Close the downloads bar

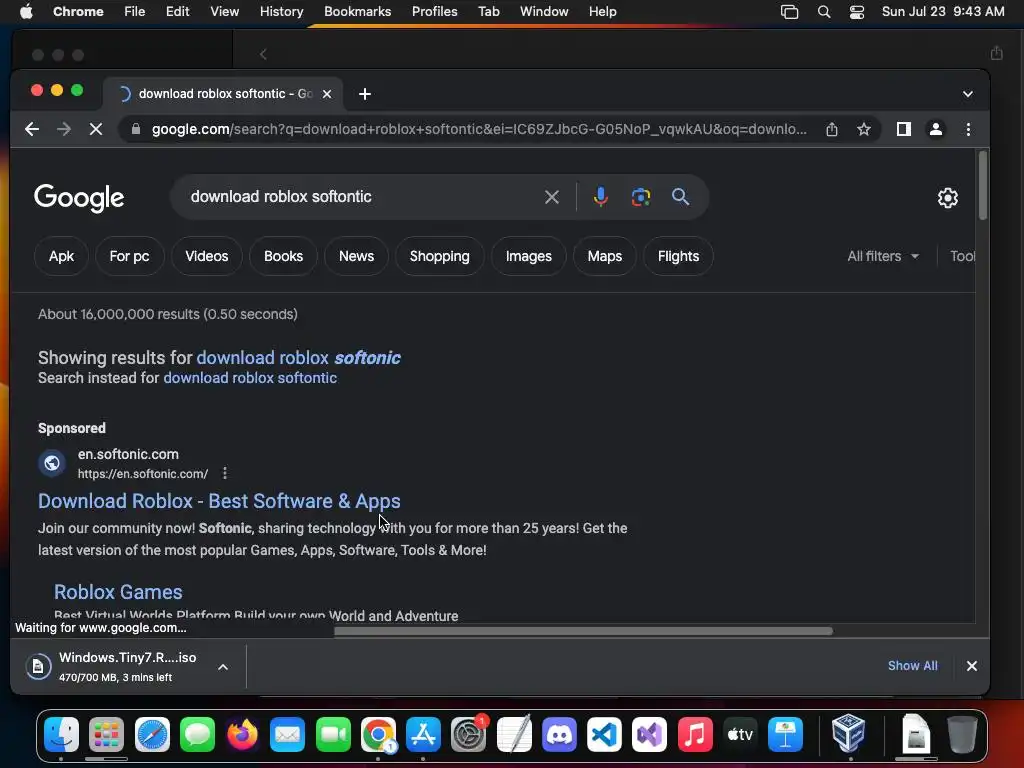tap(972, 666)
